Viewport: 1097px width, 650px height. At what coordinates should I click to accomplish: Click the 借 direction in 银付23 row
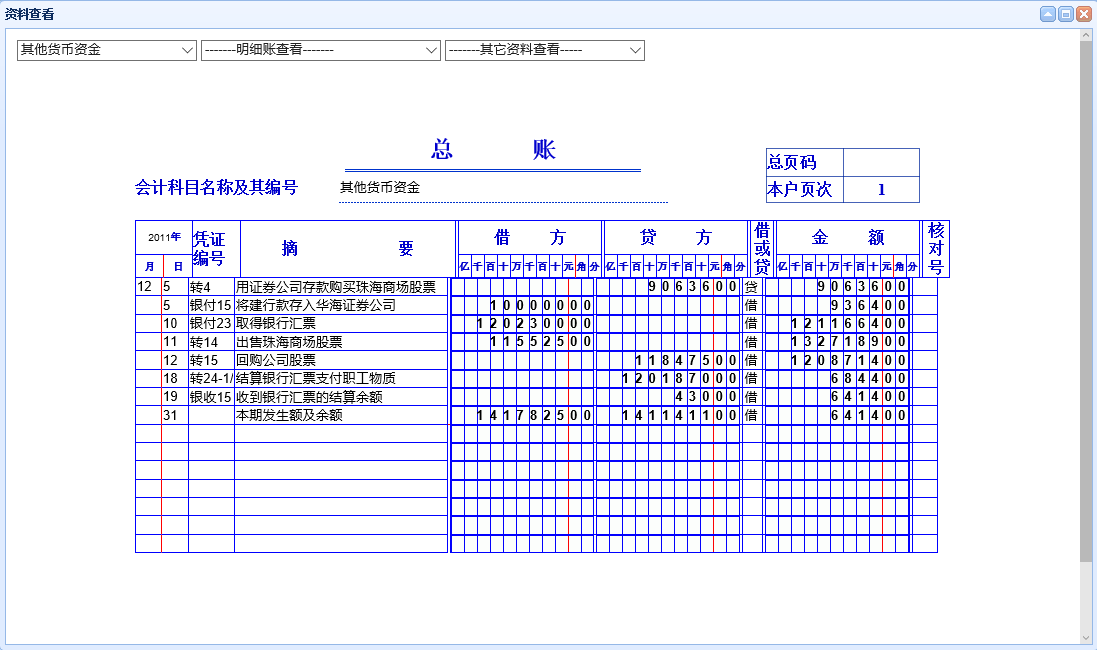click(751, 323)
